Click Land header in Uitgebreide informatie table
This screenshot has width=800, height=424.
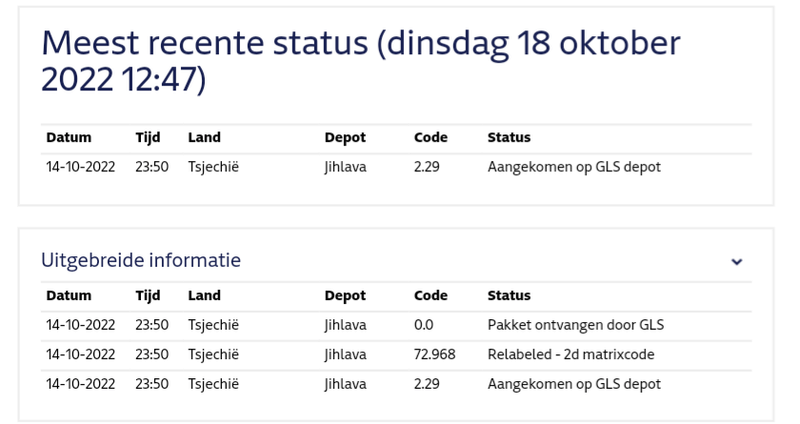(204, 296)
